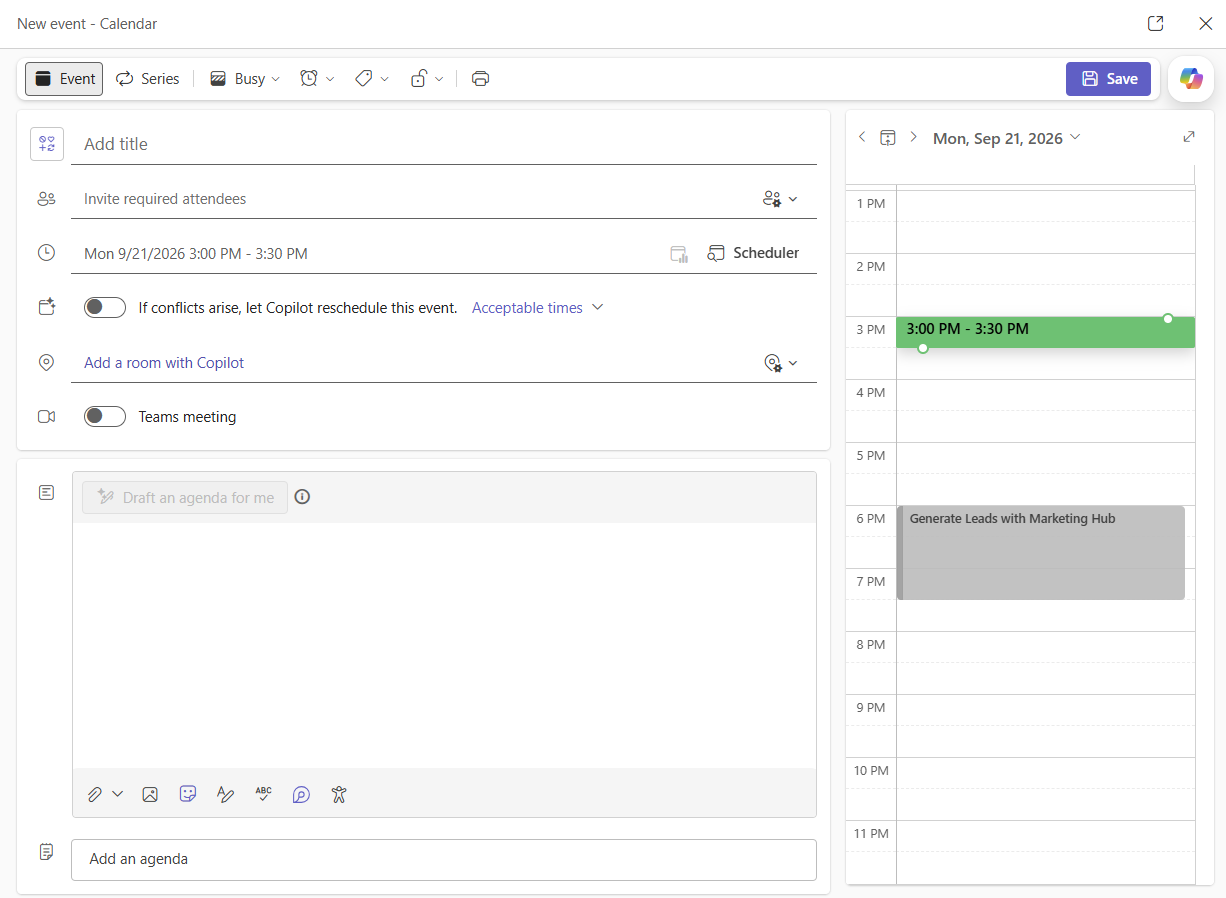Click inside the event description body

444,645
